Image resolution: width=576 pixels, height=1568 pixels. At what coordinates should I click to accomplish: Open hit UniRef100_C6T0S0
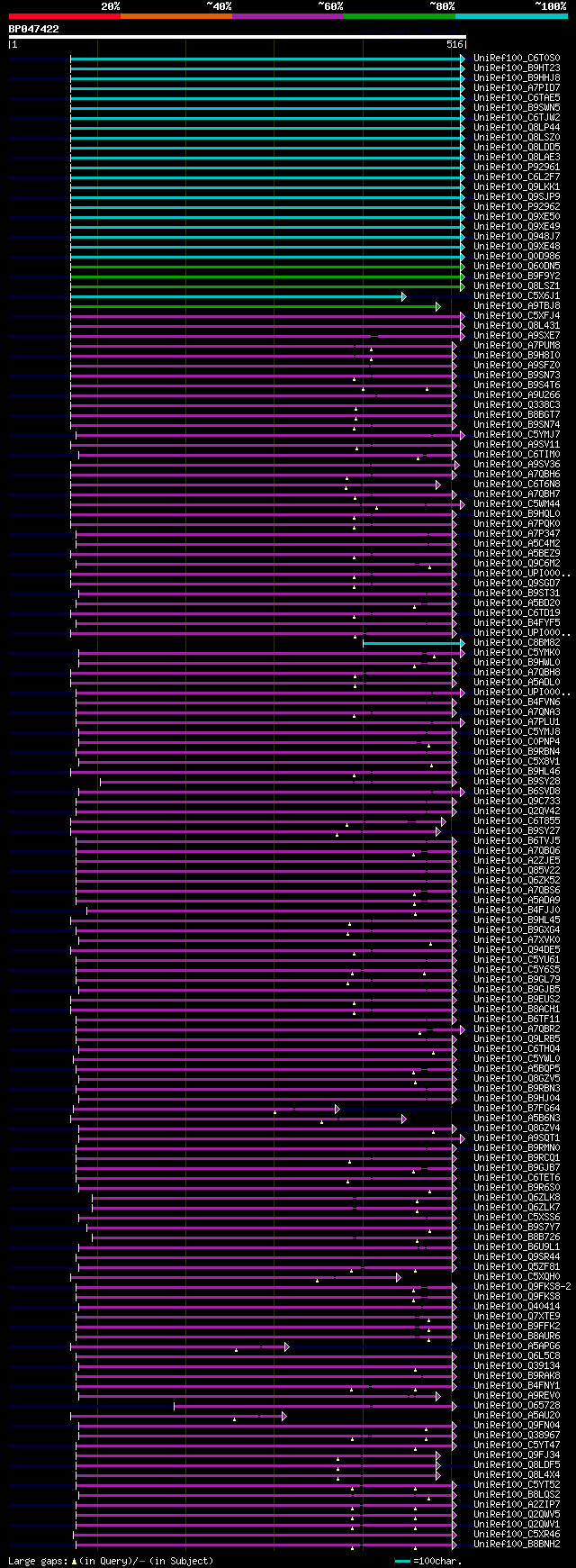pyautogui.click(x=517, y=59)
